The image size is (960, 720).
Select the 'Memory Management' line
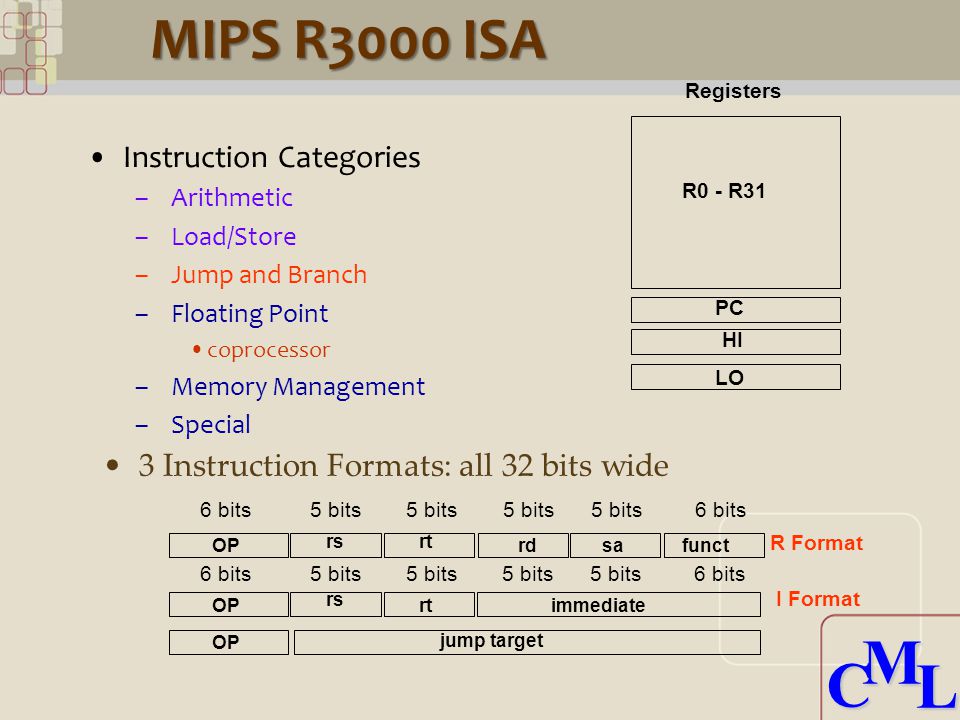pos(298,387)
